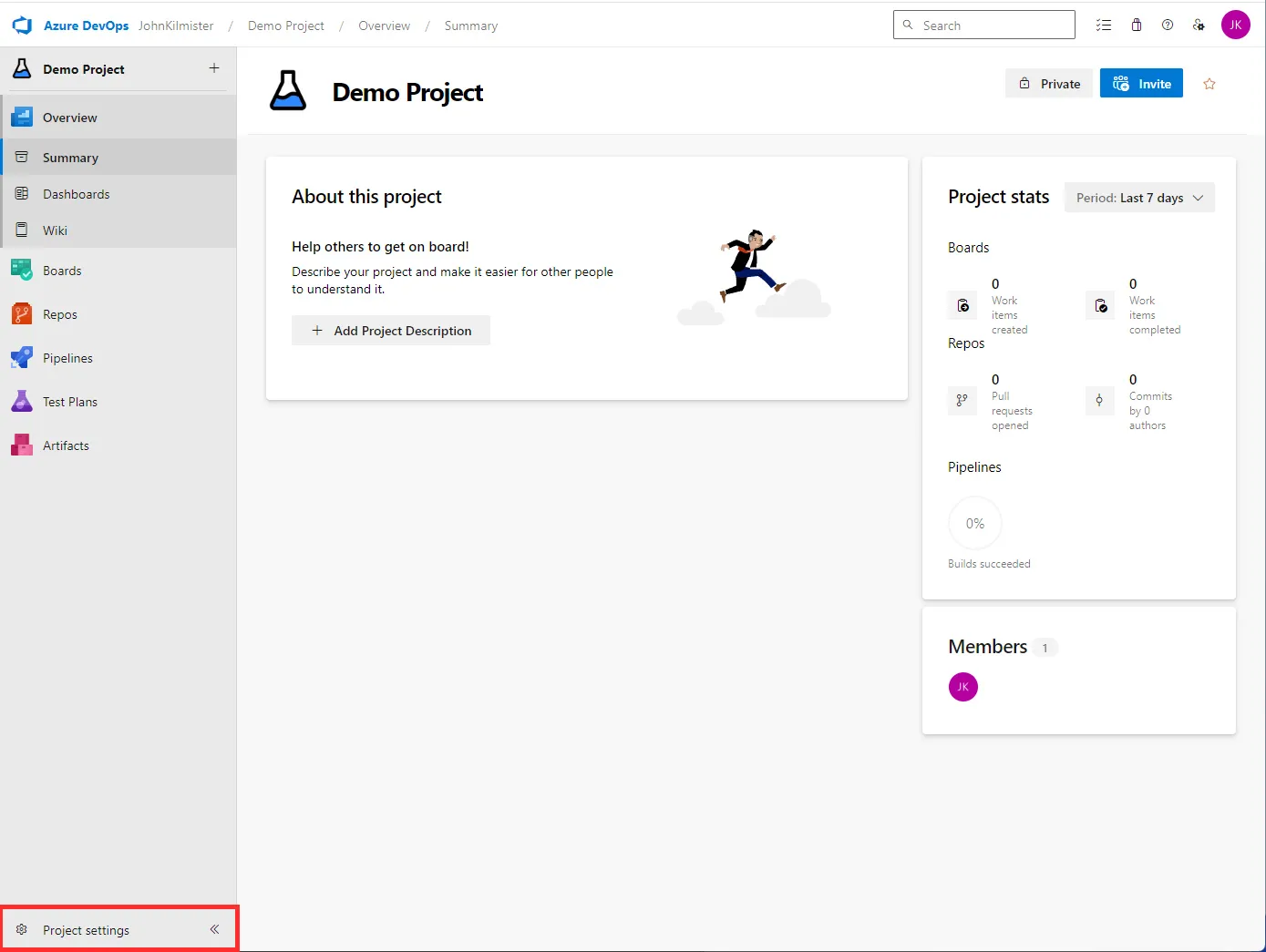Click the Commits by authors icon
Image resolution: width=1266 pixels, height=952 pixels.
1100,400
